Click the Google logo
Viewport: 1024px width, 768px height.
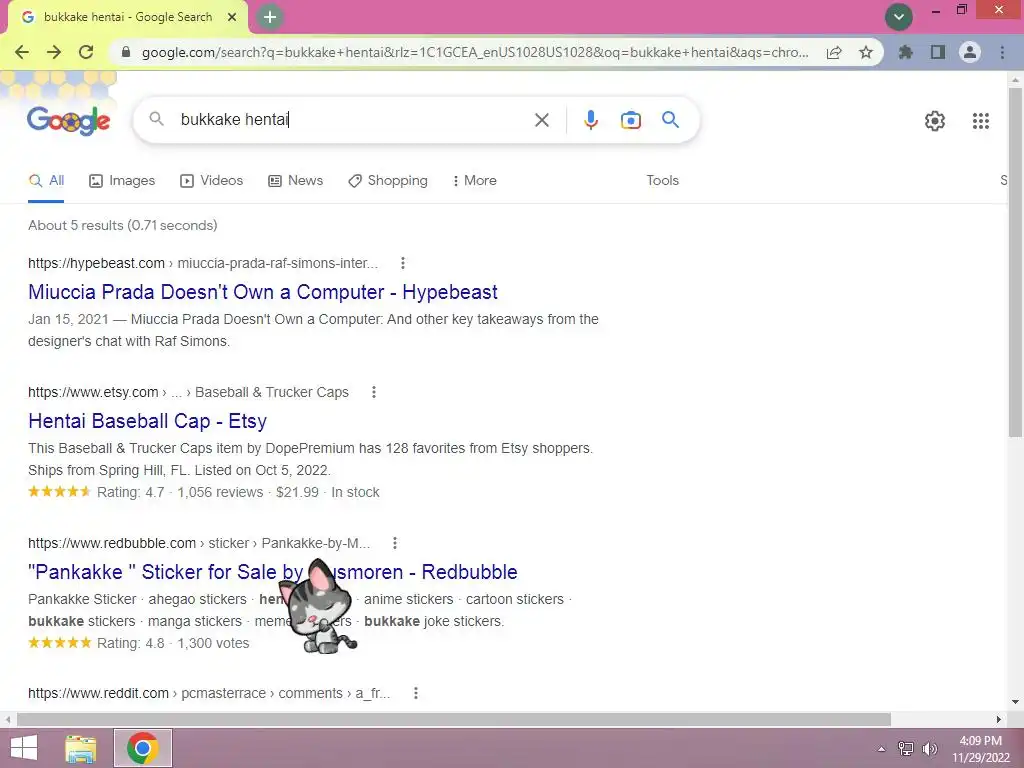[69, 120]
